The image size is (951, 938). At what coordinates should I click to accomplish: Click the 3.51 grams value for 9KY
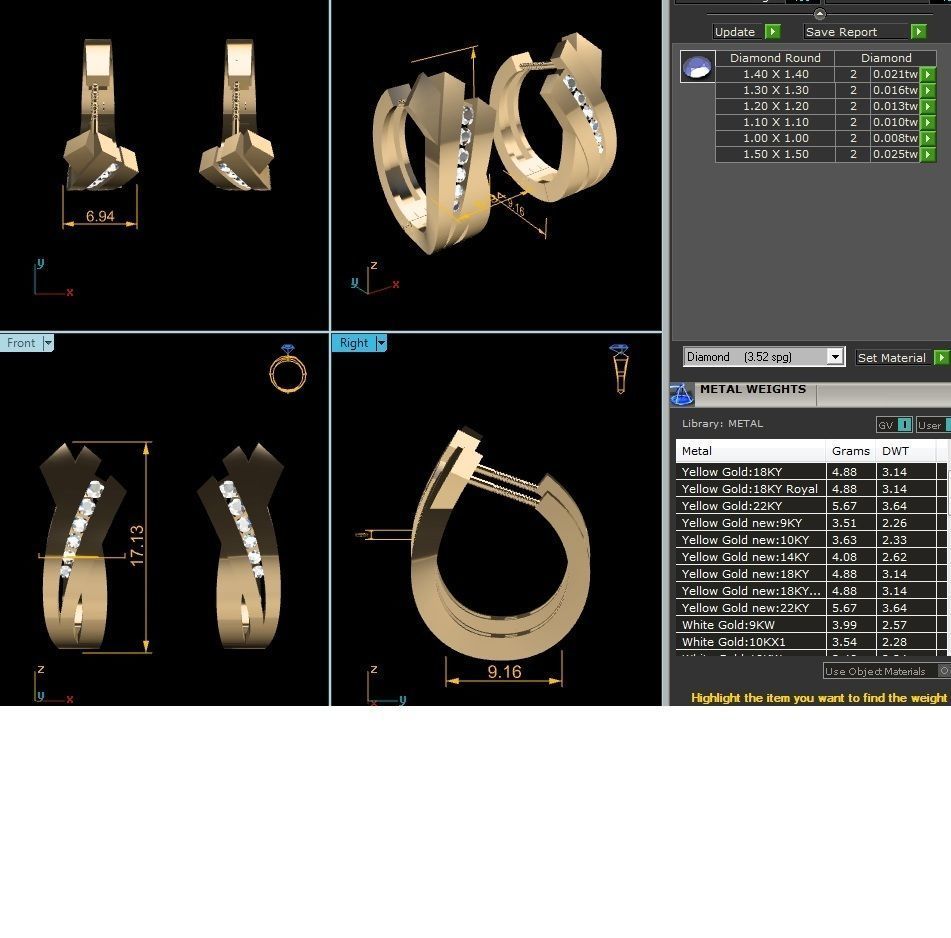coord(844,523)
